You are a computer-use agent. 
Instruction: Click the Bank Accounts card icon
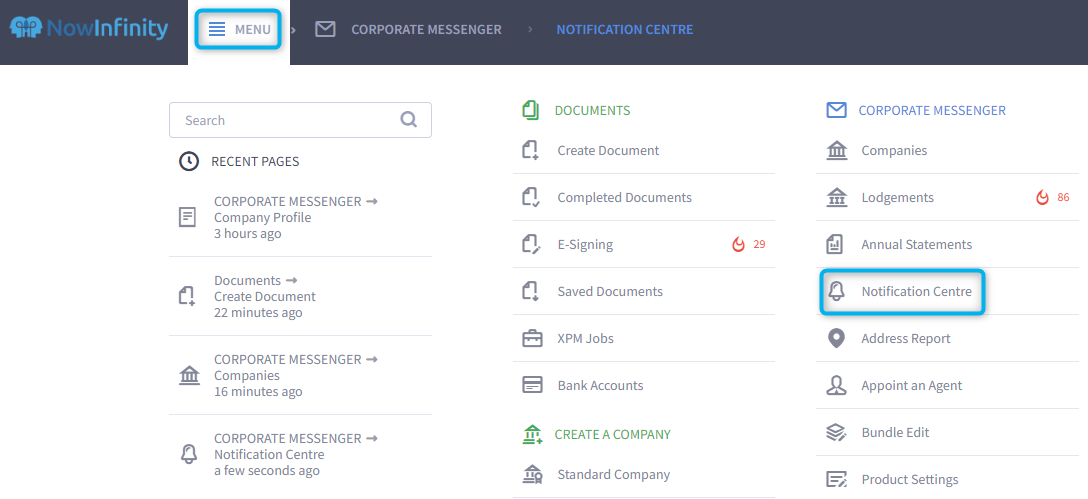(x=532, y=385)
